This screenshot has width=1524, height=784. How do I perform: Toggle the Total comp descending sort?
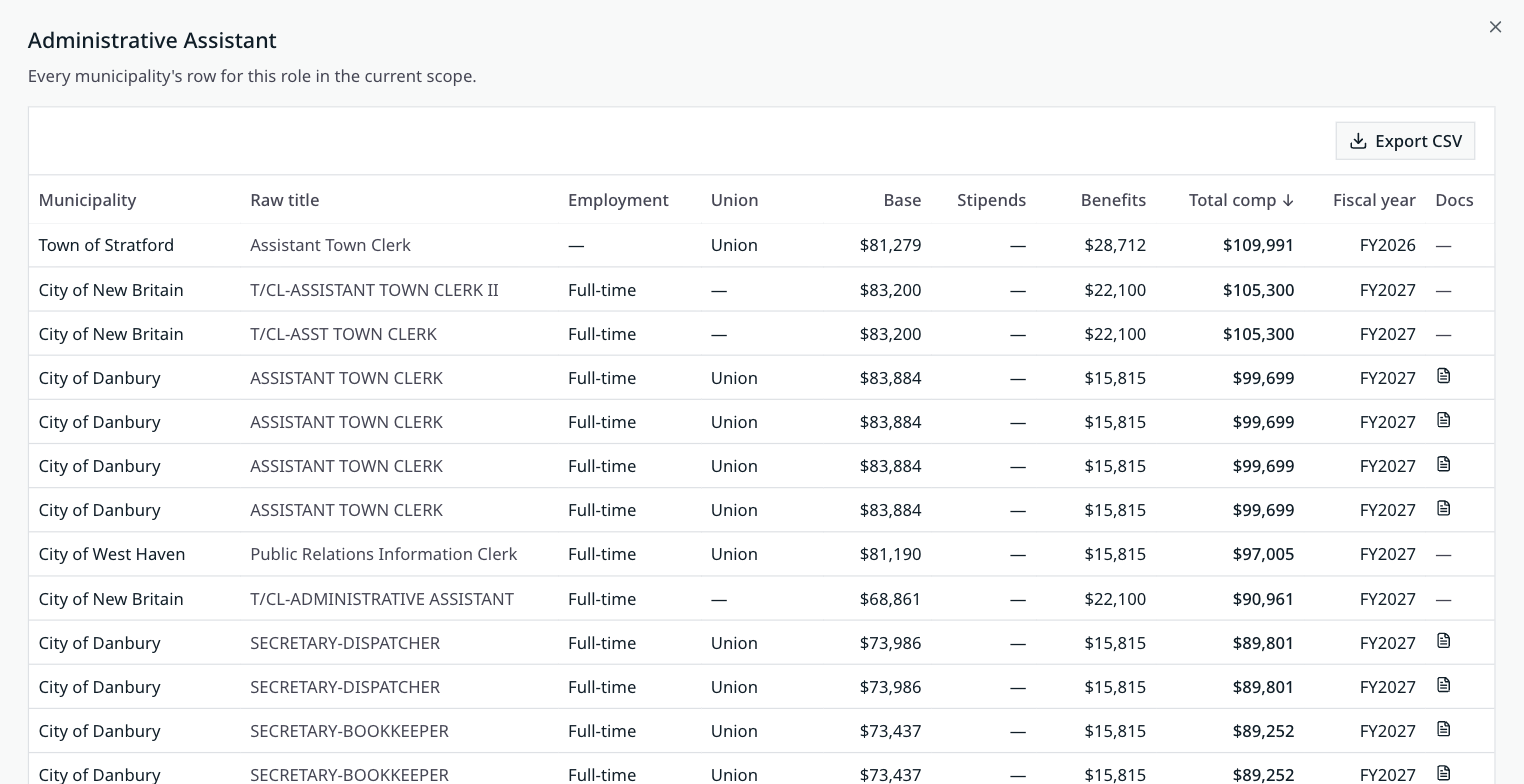click(x=1241, y=200)
